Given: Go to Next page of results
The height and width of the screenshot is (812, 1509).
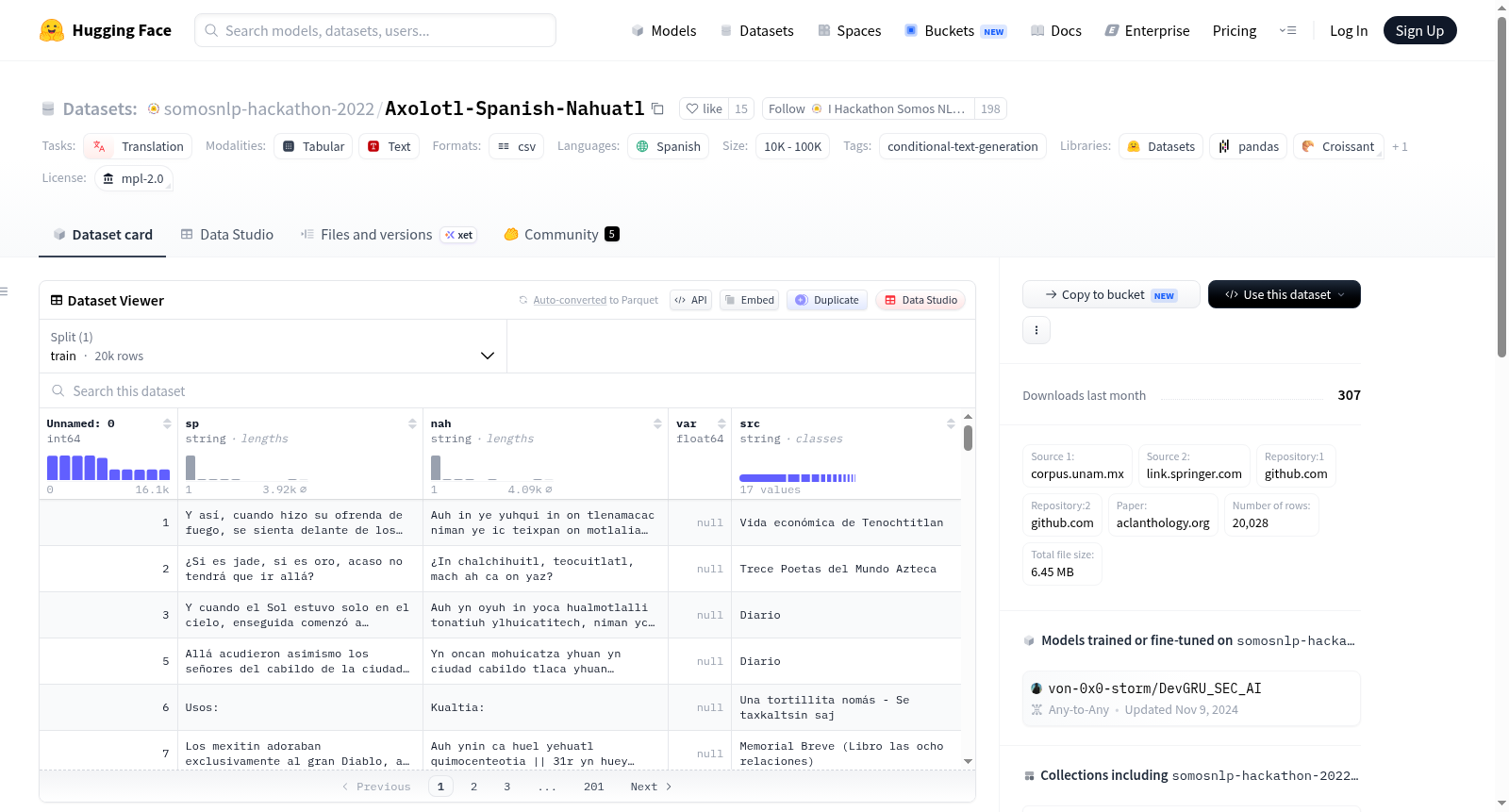Looking at the screenshot, I should click(x=651, y=787).
